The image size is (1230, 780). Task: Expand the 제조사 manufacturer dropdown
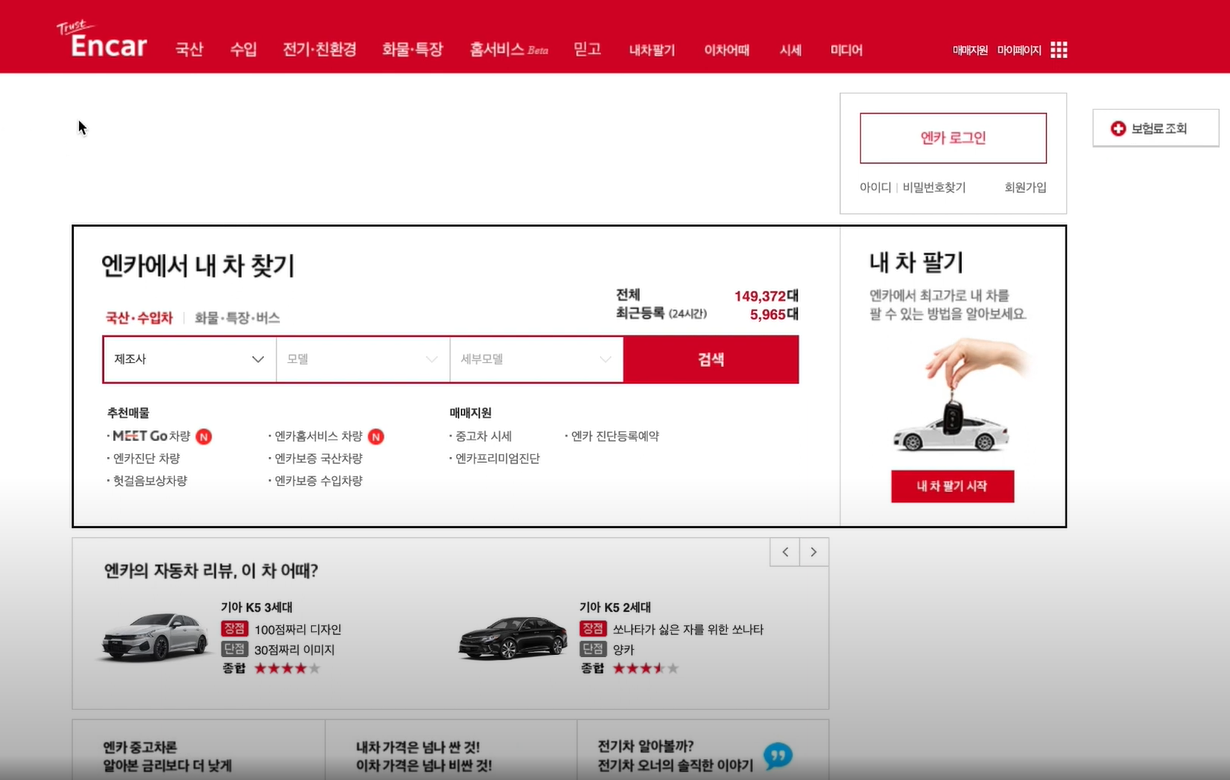click(189, 359)
